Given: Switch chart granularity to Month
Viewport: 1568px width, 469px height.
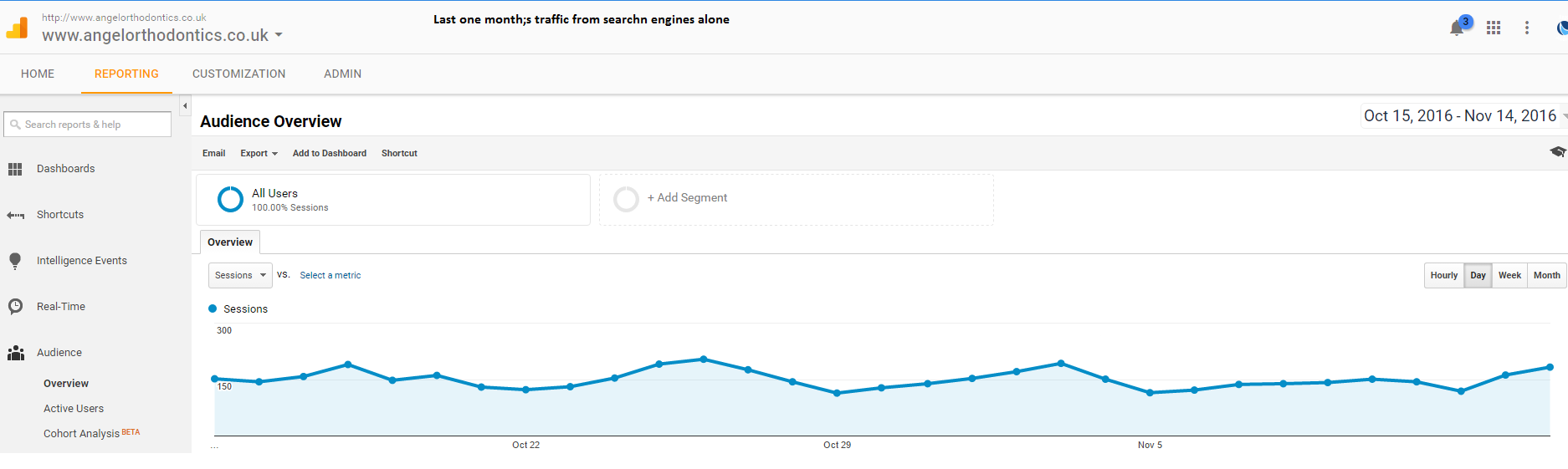Looking at the screenshot, I should [1546, 275].
